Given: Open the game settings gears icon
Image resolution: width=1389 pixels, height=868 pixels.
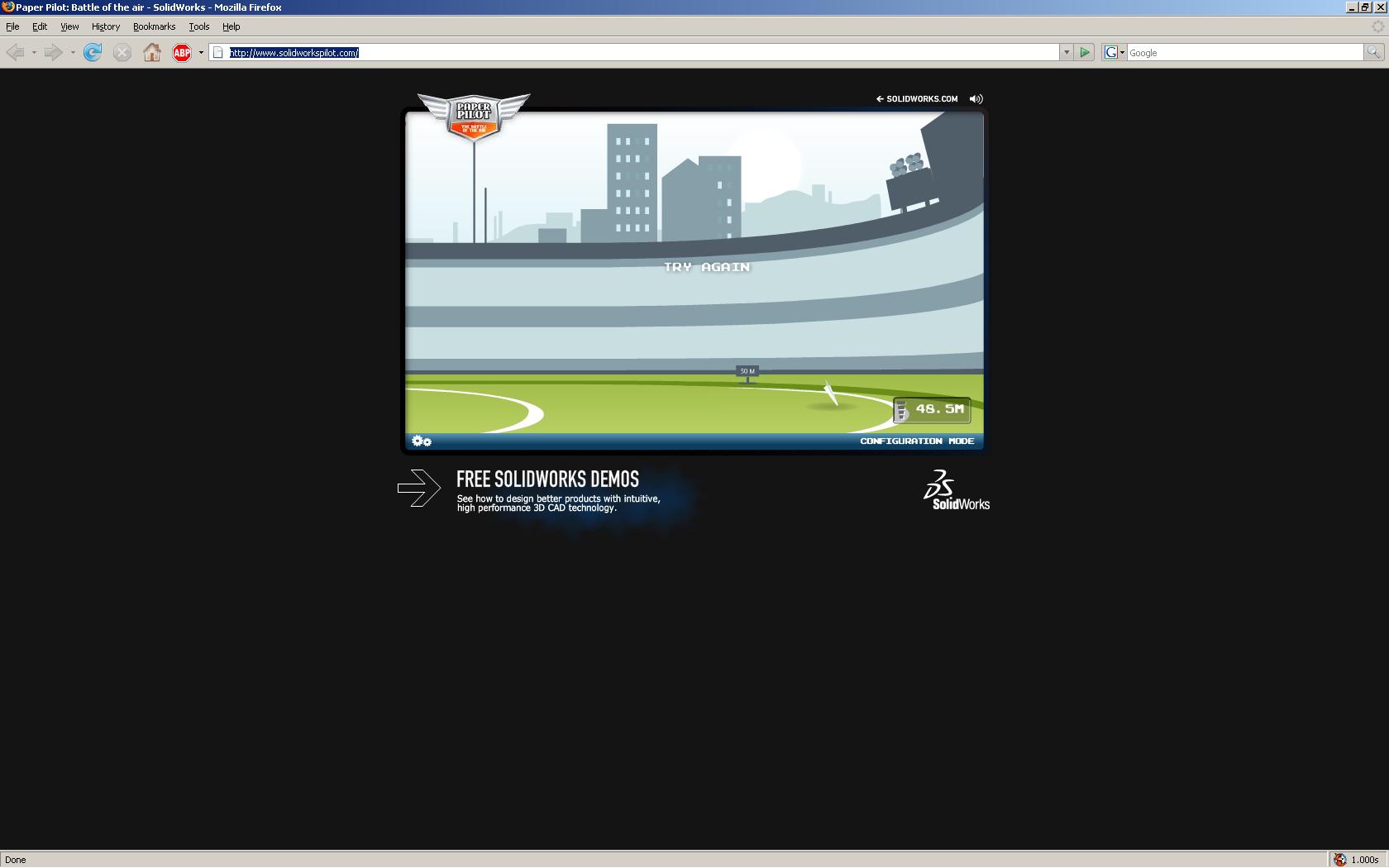Looking at the screenshot, I should [422, 441].
